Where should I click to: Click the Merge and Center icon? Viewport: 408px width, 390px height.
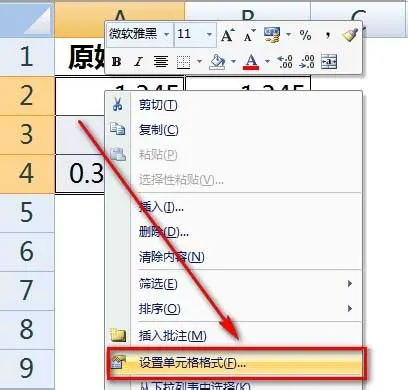(329, 62)
